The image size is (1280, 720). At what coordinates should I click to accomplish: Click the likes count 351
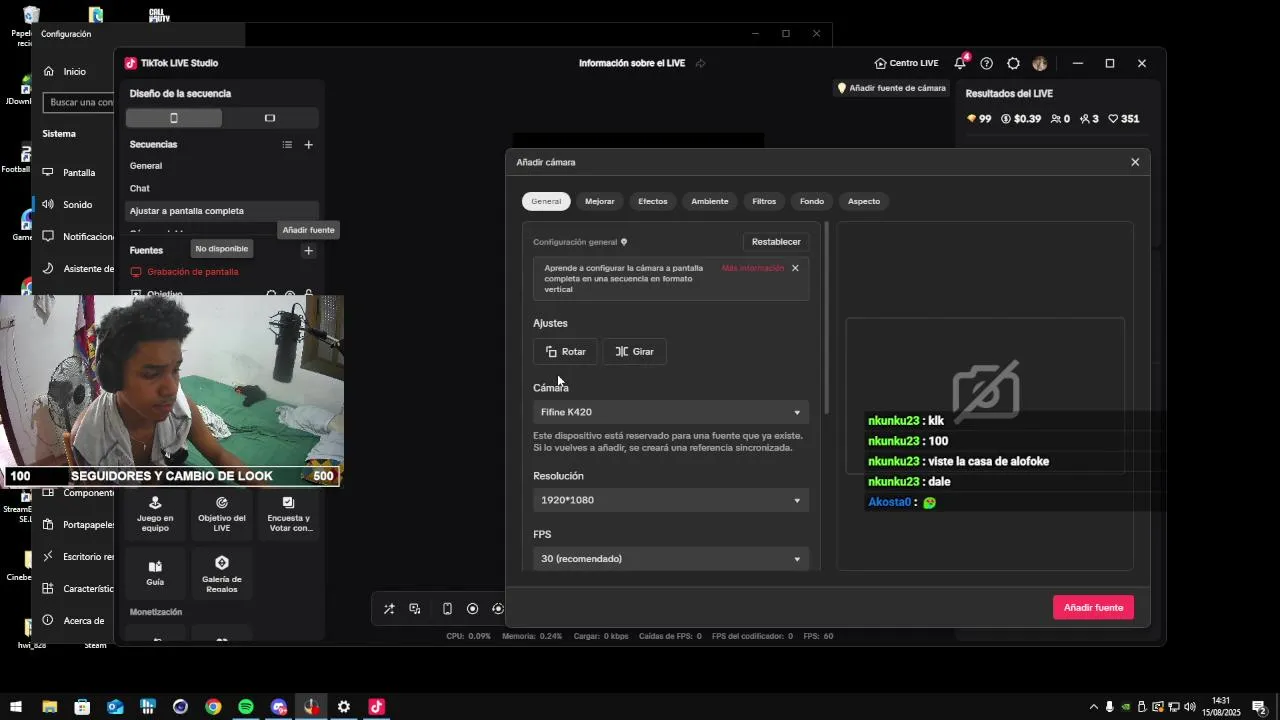(x=1124, y=119)
